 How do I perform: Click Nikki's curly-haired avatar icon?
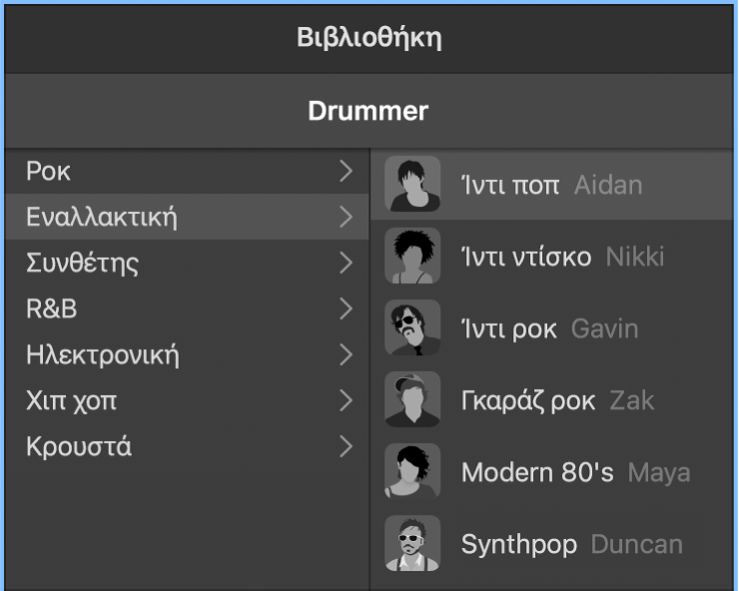coord(412,257)
